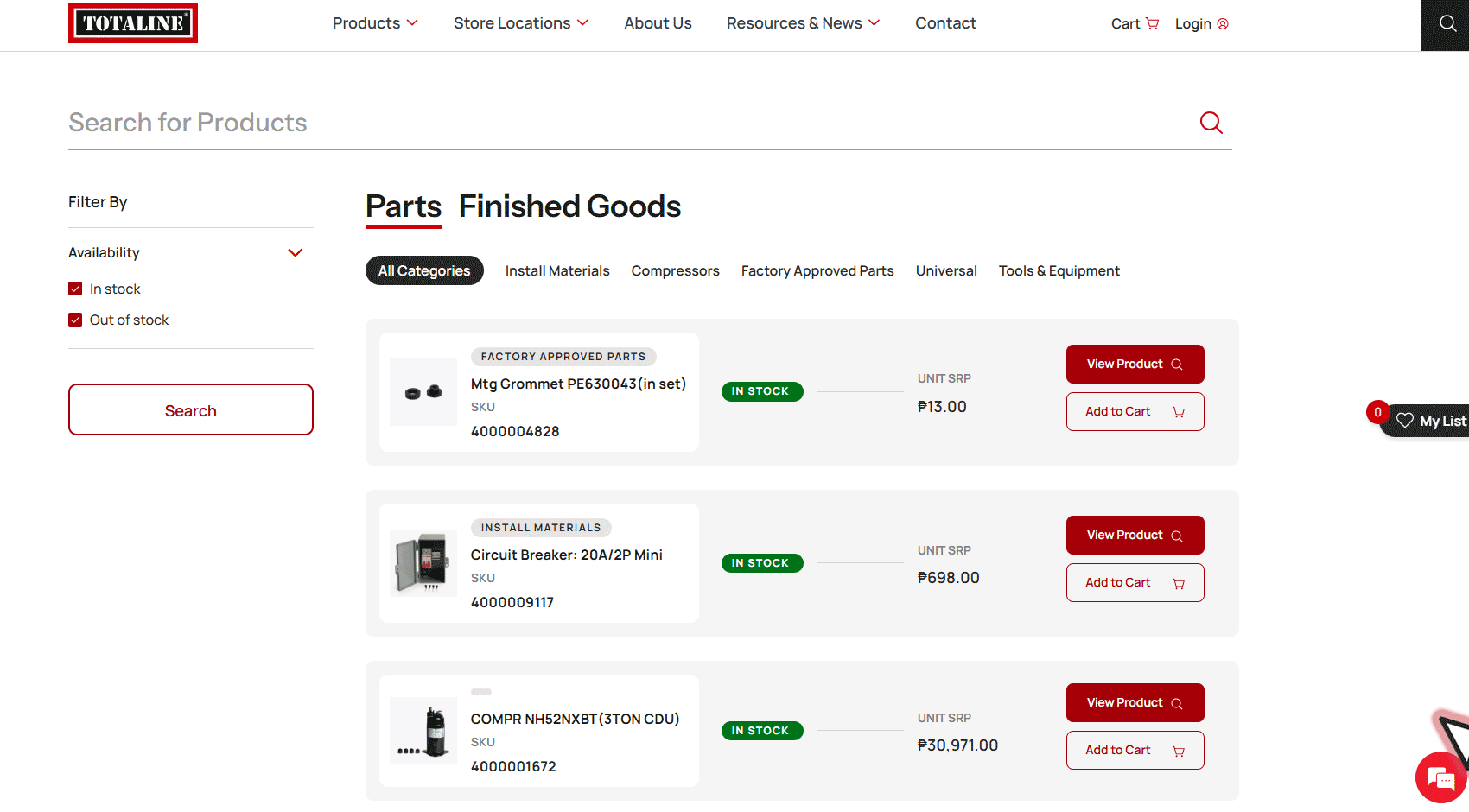This screenshot has height=812, width=1469.
Task: Open the live chat bubble
Action: point(1440,778)
